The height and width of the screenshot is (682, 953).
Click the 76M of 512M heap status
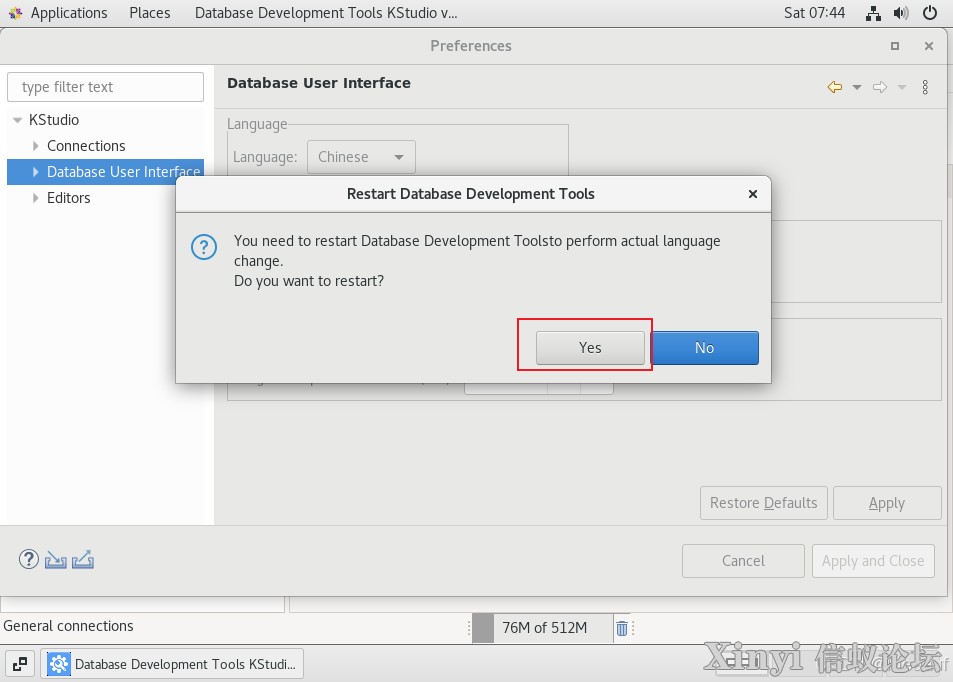click(x=543, y=628)
